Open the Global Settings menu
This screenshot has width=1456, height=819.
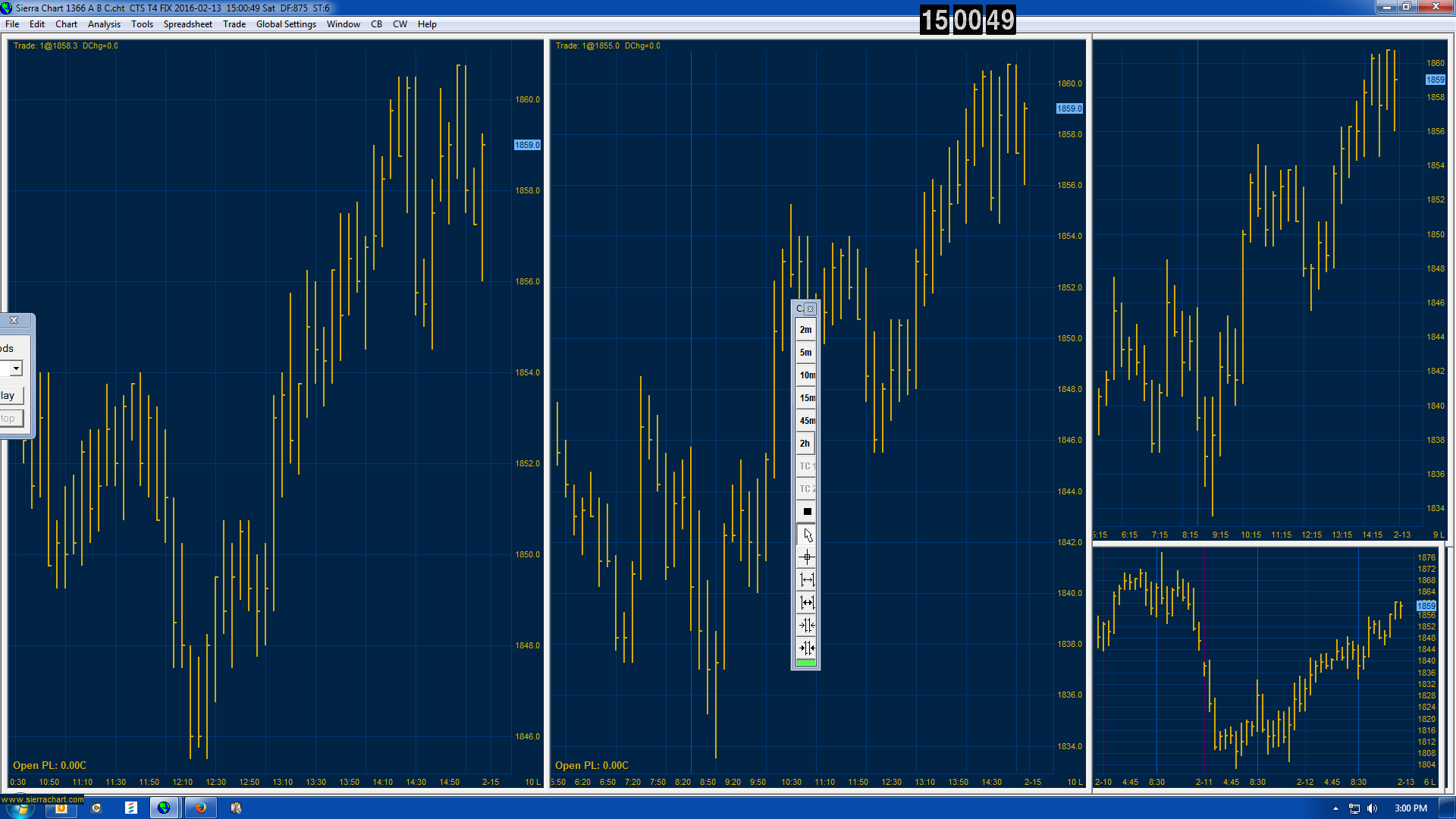286,24
